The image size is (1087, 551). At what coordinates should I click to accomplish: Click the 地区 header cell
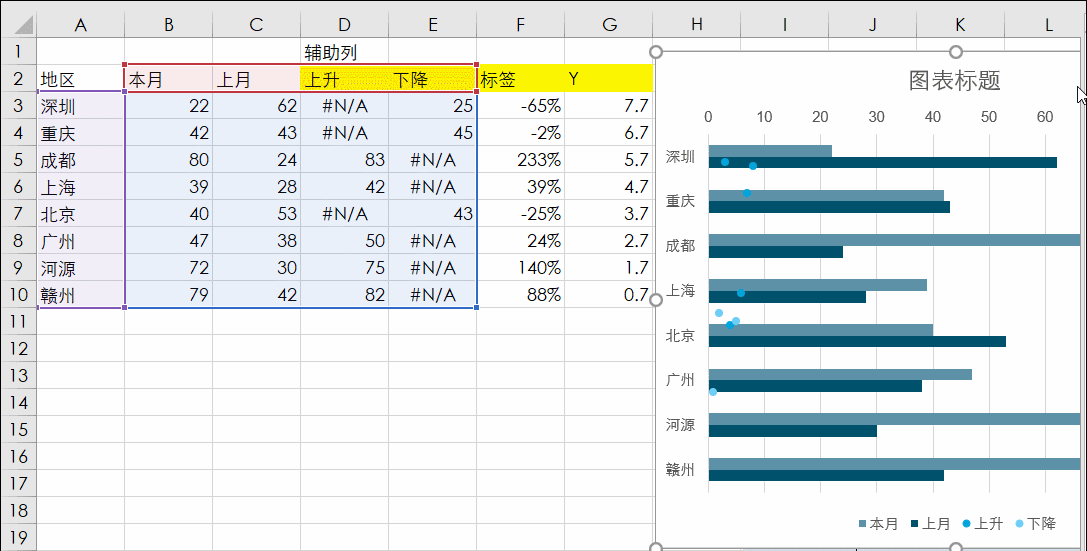pos(80,79)
